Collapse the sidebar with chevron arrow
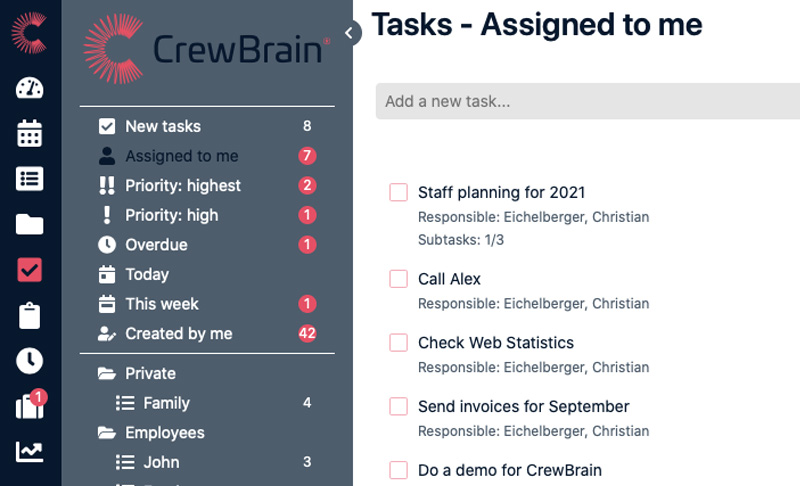The width and height of the screenshot is (800, 486). (x=349, y=33)
